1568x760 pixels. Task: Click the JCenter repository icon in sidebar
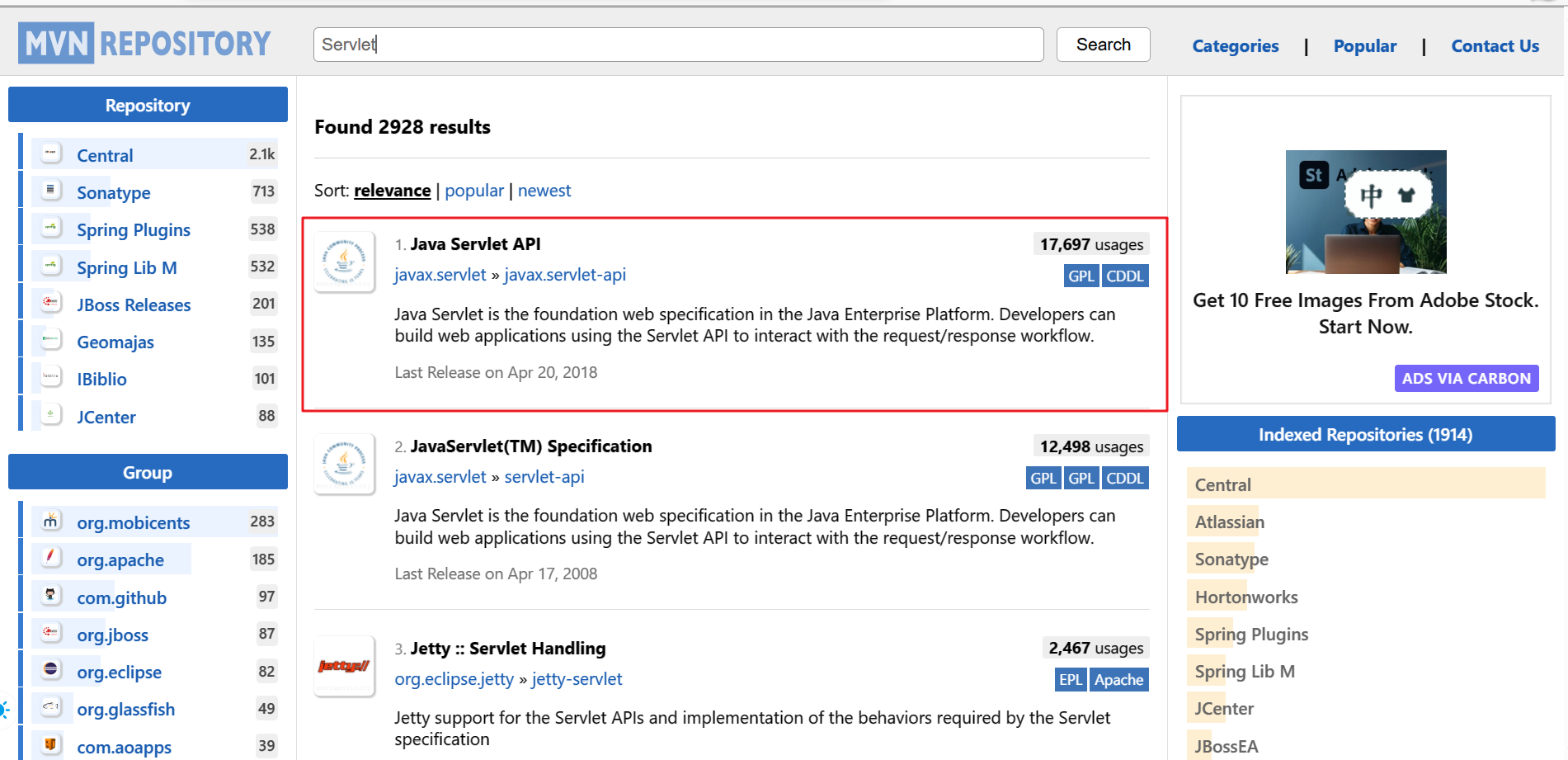(x=51, y=414)
